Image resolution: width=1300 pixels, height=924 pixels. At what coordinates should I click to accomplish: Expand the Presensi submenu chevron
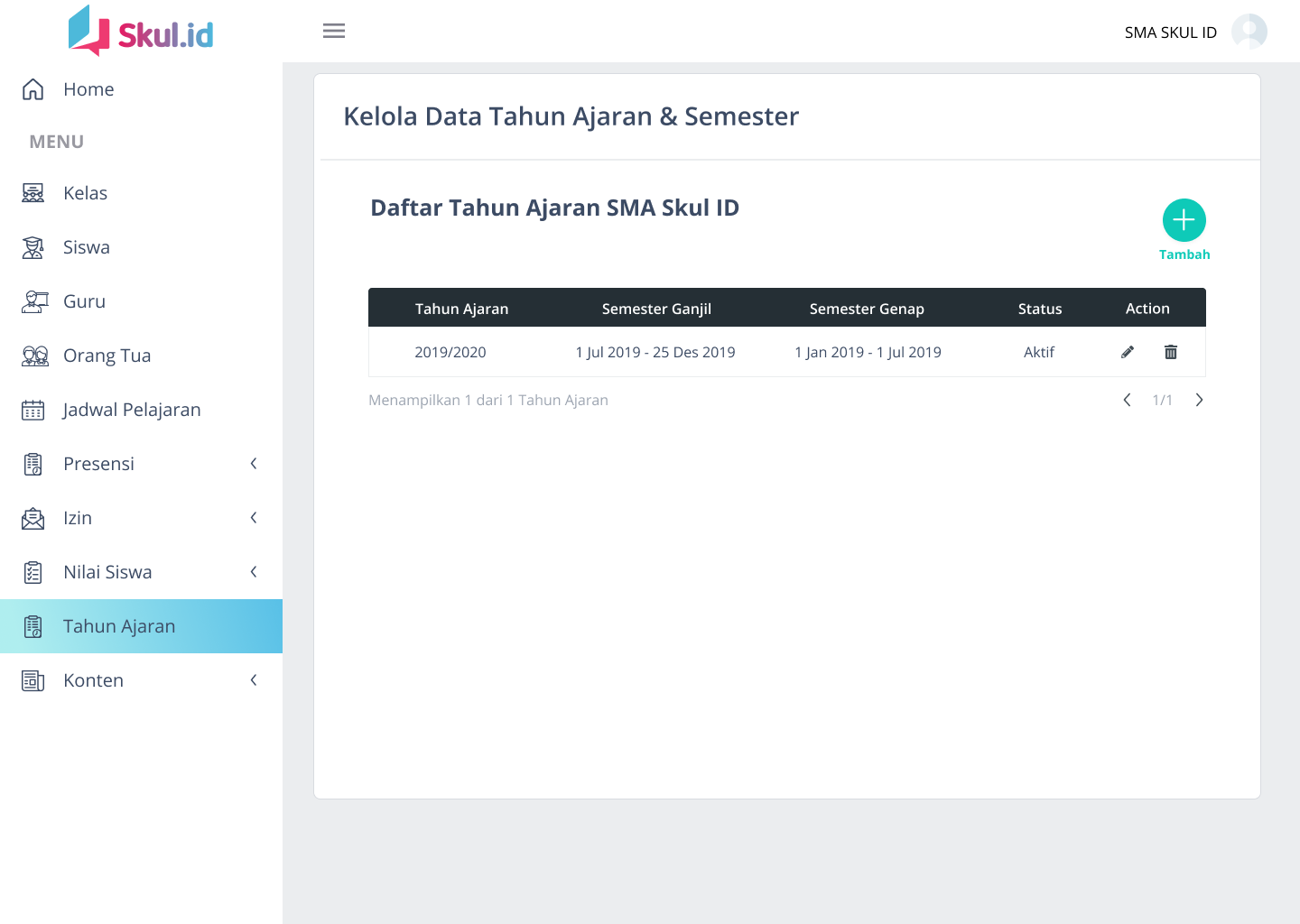tap(254, 464)
